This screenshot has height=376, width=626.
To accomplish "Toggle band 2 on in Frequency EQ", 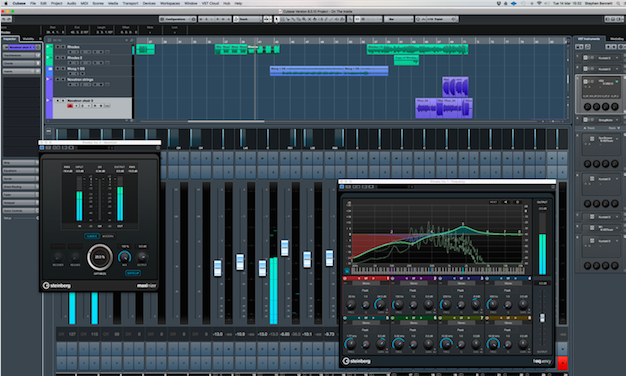I will (393, 278).
